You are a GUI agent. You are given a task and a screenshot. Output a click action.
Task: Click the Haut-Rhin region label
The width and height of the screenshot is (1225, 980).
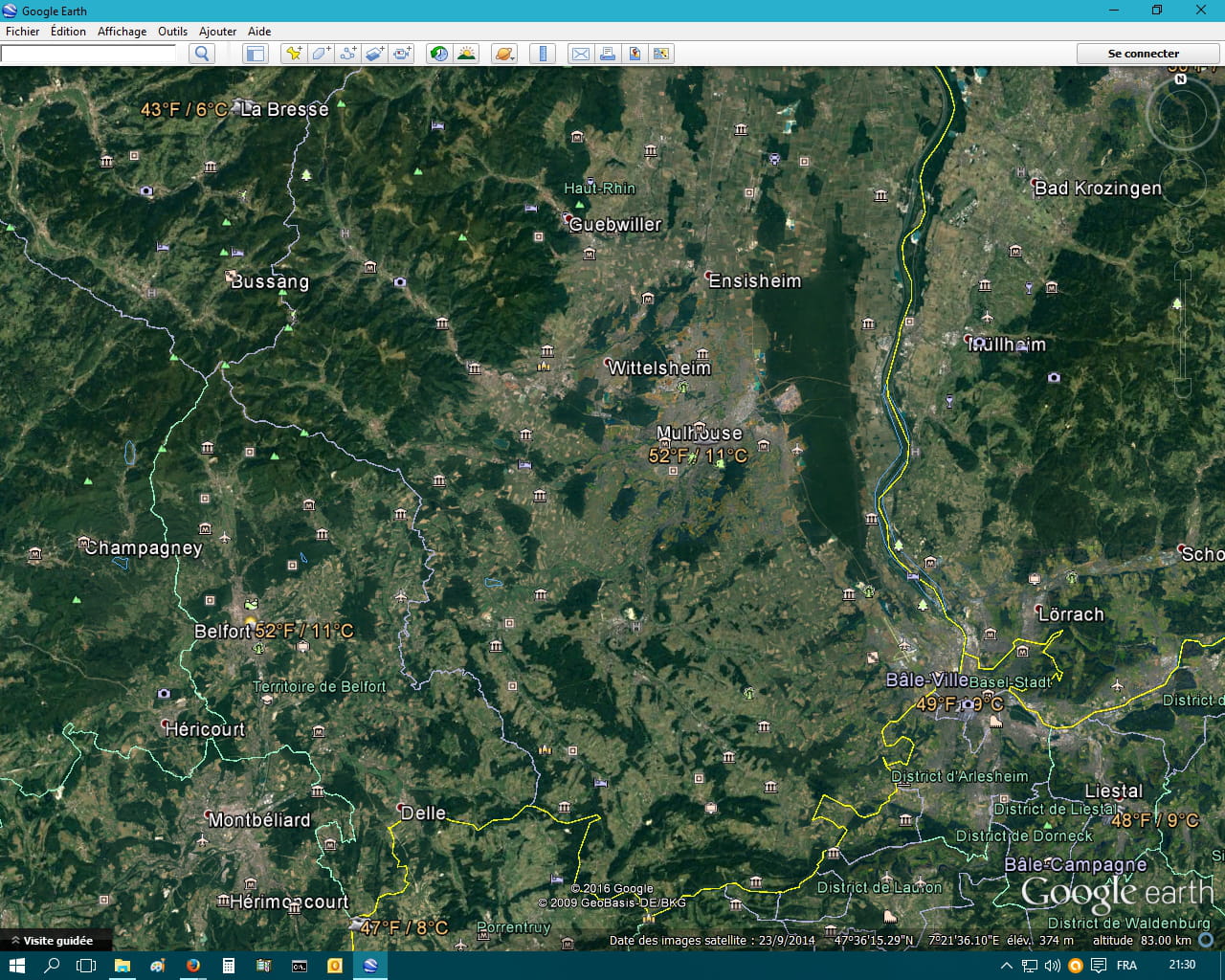coord(600,189)
